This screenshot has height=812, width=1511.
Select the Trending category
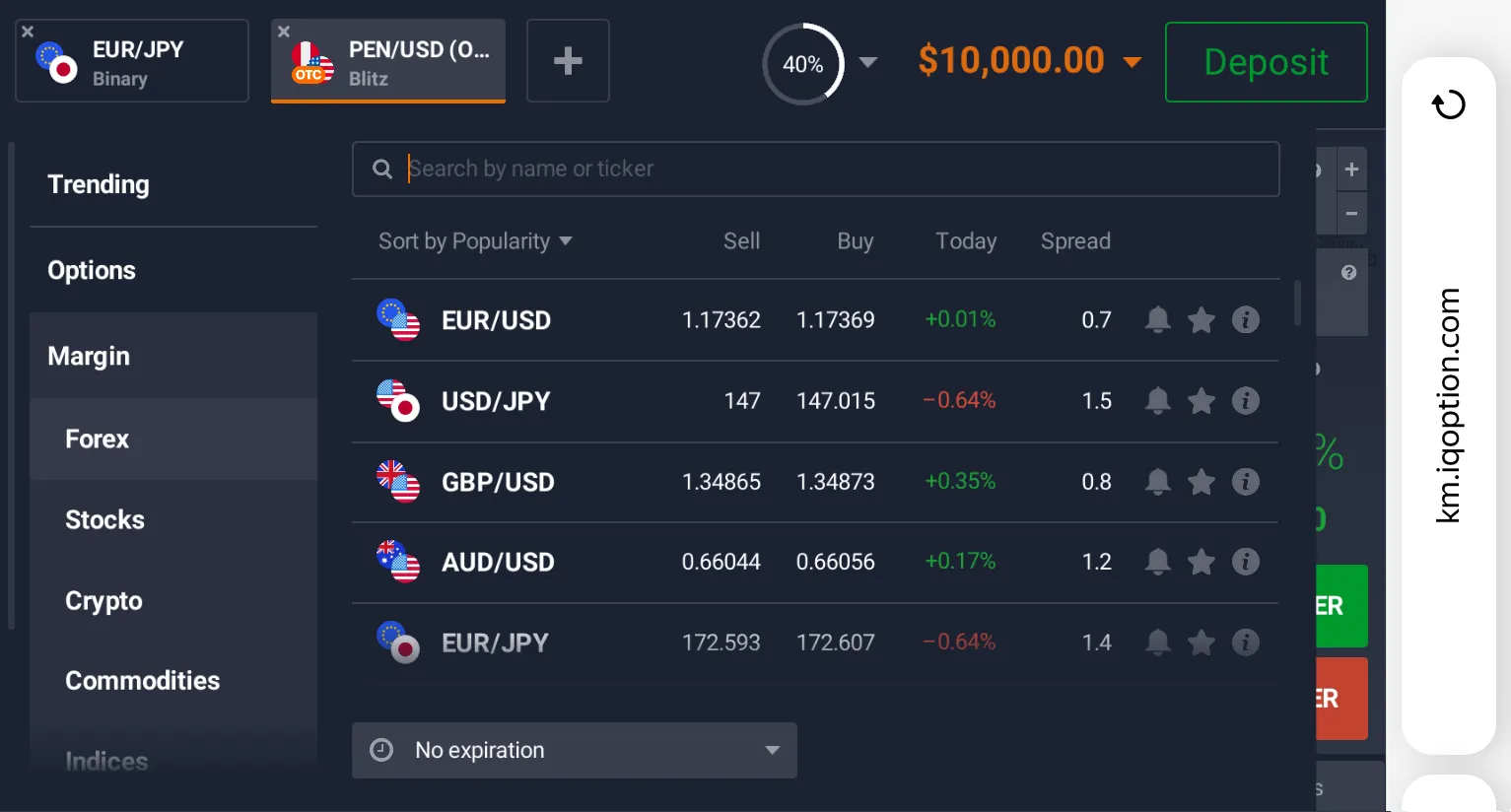click(x=99, y=184)
